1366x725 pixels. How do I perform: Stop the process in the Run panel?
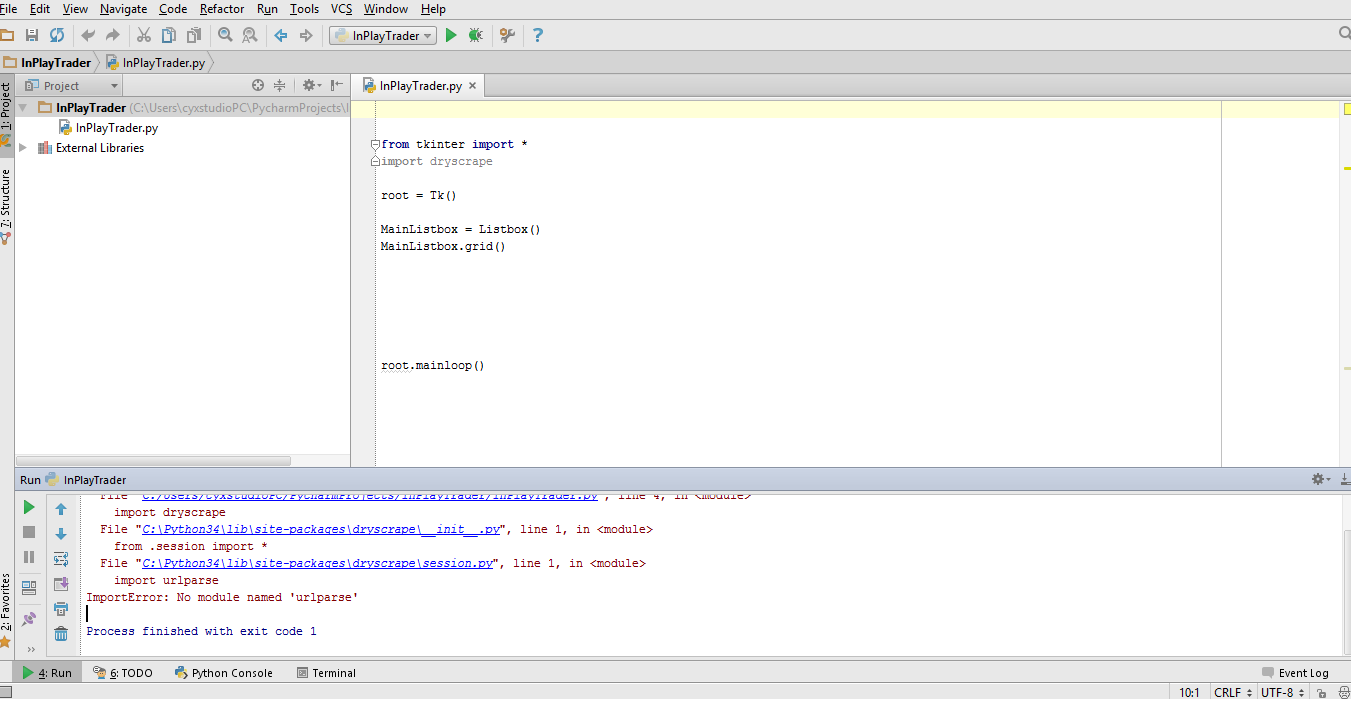29,532
